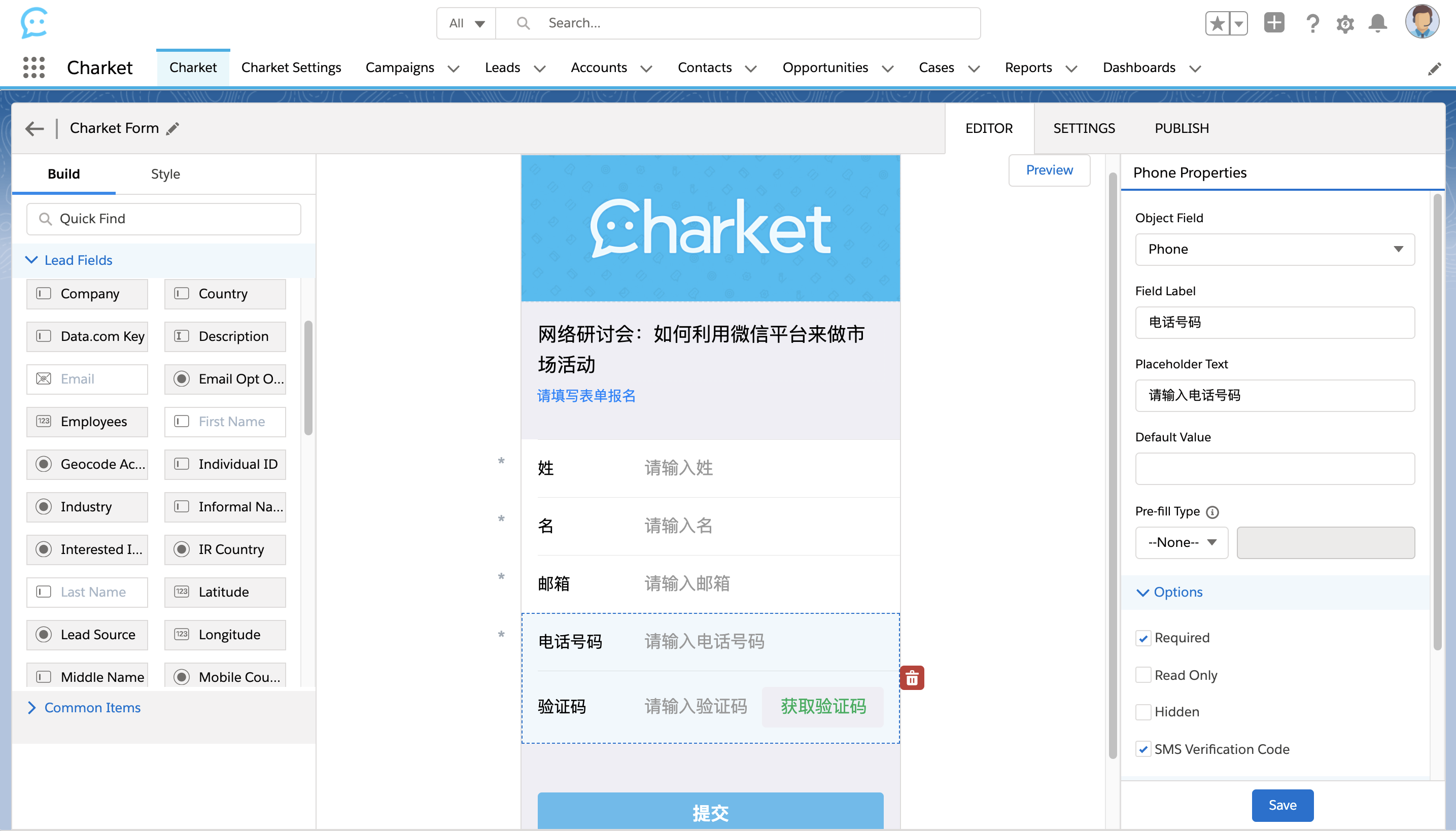The width and height of the screenshot is (1456, 831).
Task: Click the global actions plus icon
Action: coord(1273,23)
